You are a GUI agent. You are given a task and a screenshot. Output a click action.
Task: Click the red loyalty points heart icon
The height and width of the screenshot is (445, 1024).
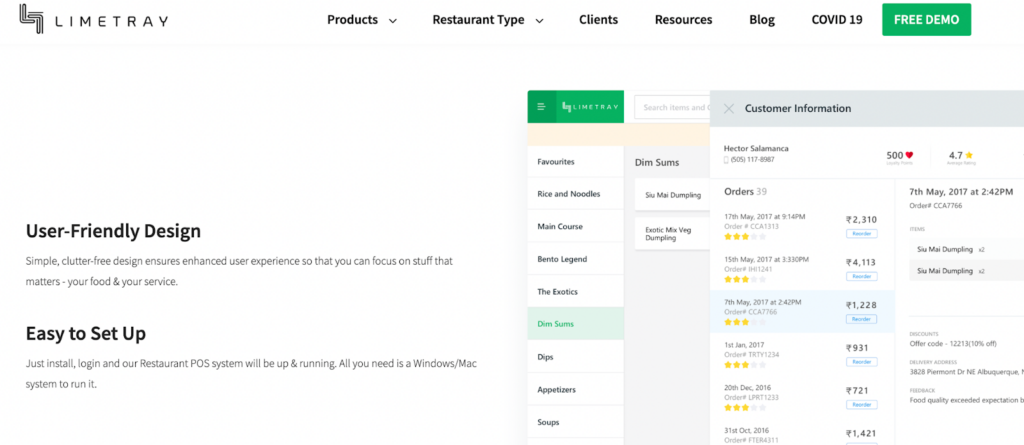[909, 156]
